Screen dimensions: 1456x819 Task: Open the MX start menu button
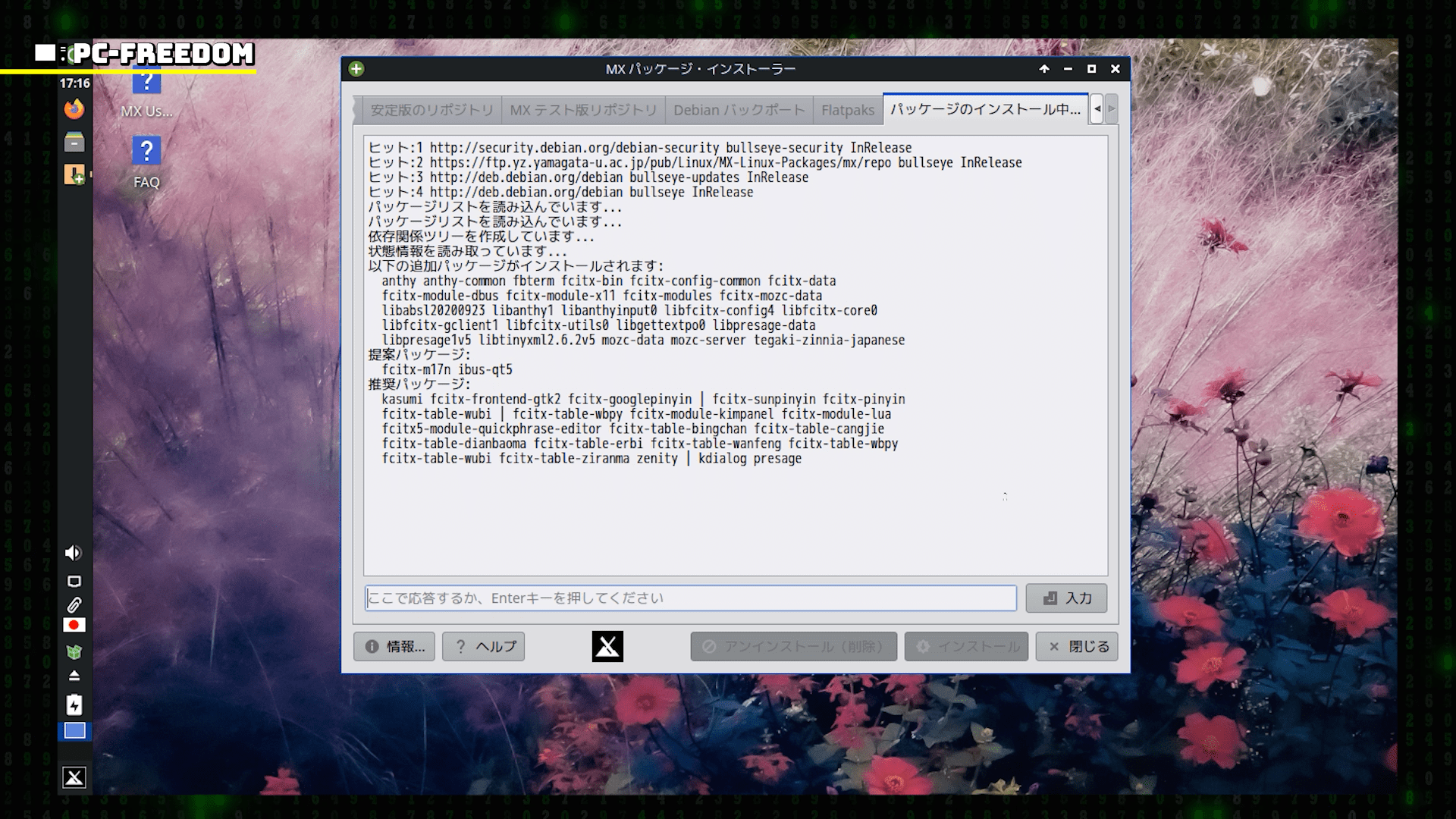[x=74, y=777]
